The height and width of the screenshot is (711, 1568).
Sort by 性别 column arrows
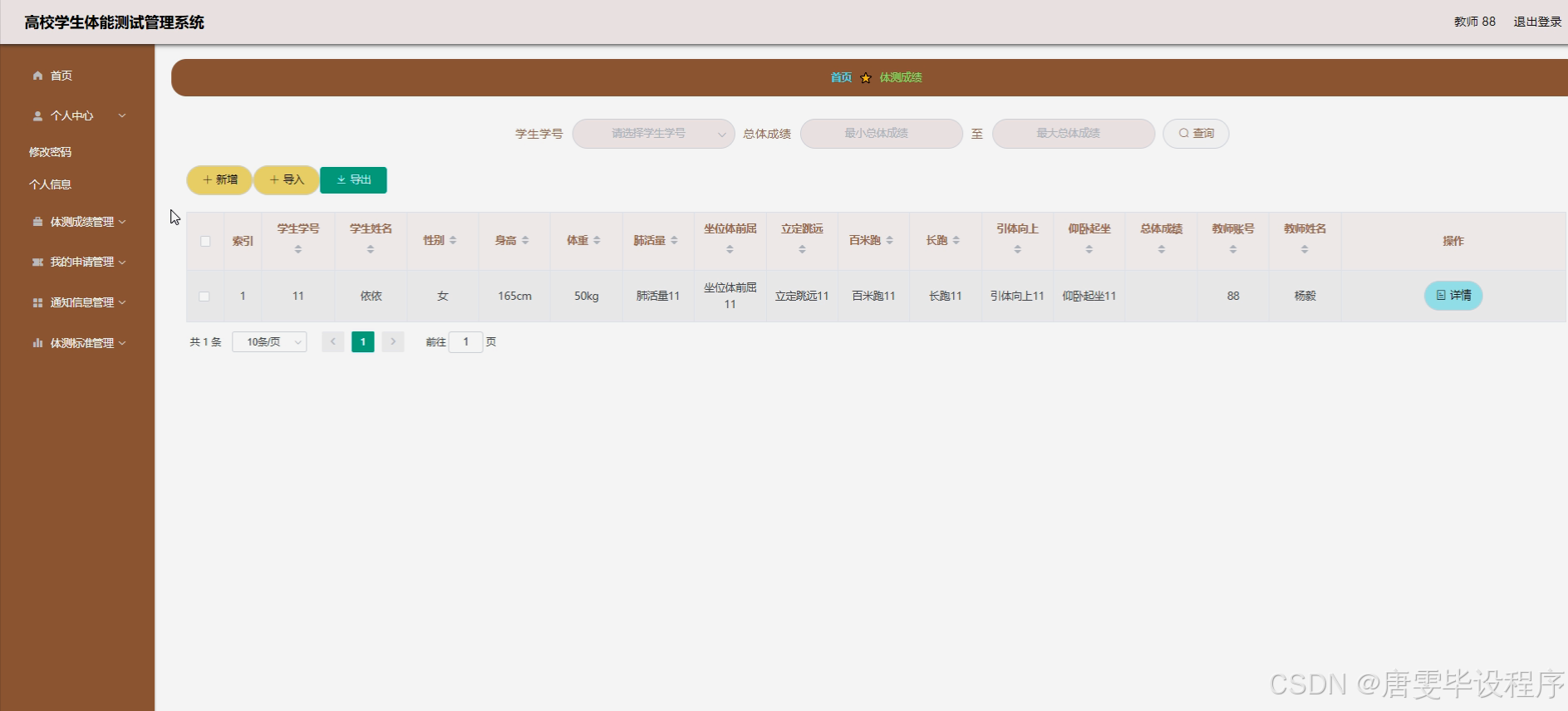point(453,240)
